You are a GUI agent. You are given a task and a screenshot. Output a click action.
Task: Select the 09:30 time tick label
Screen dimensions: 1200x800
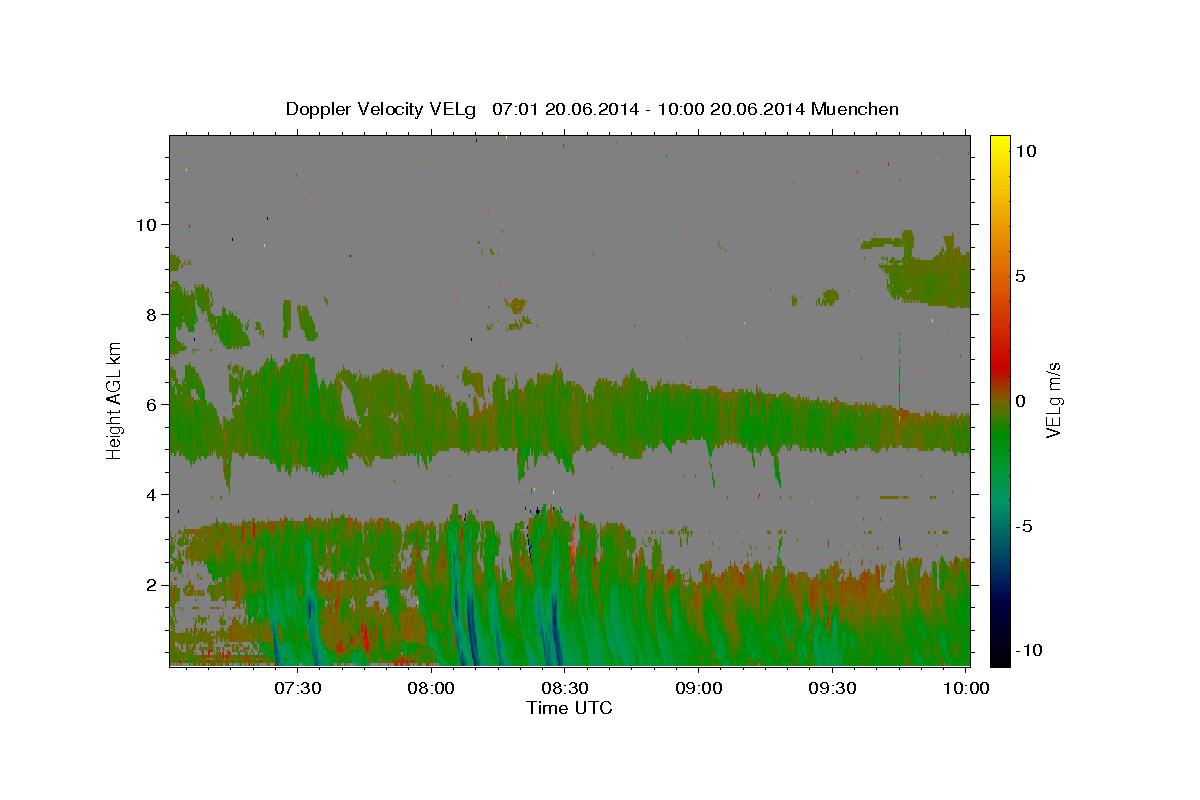click(831, 688)
